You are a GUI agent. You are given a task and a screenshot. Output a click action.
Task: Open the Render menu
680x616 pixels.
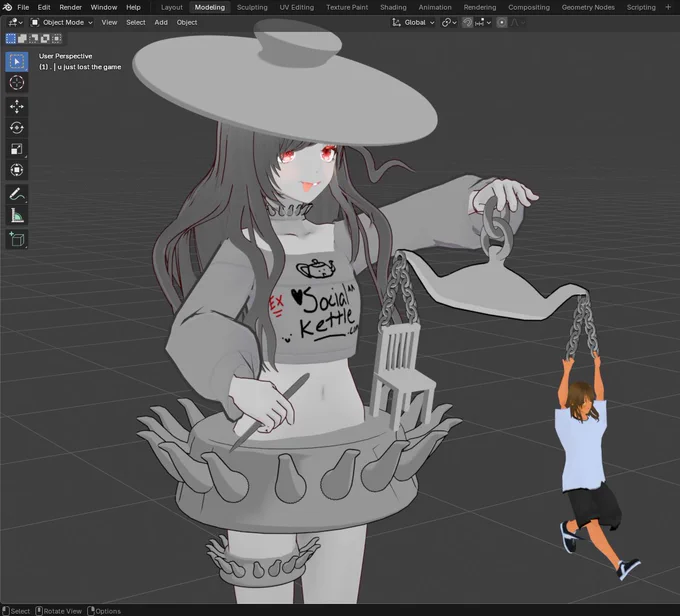[x=70, y=7]
